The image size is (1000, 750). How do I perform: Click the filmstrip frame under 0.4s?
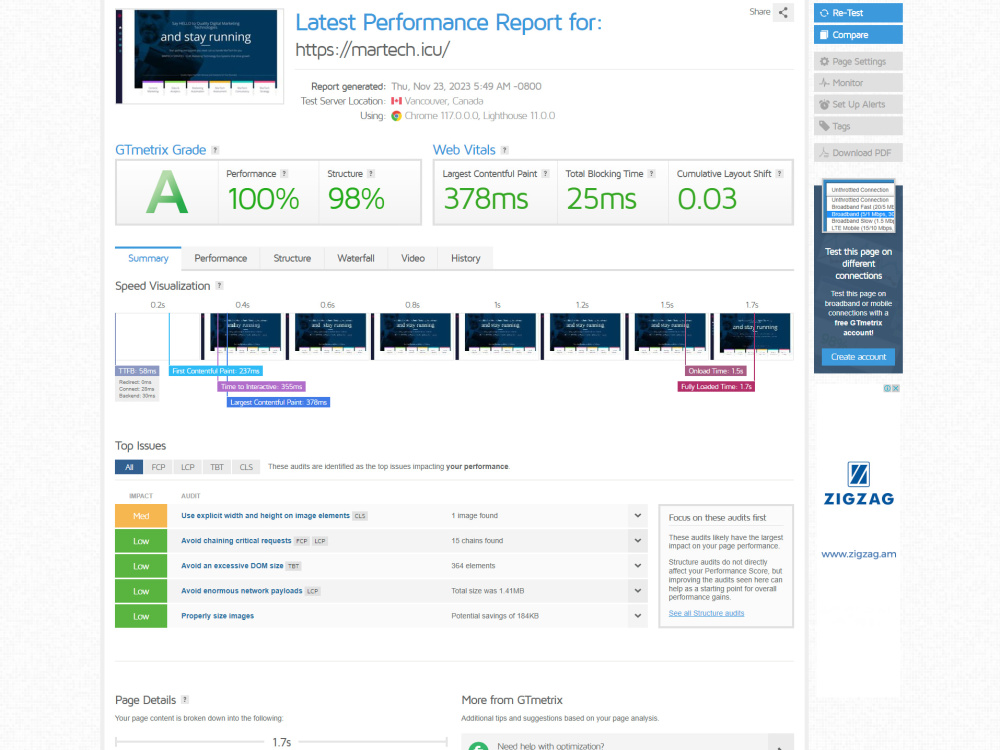coord(243,336)
